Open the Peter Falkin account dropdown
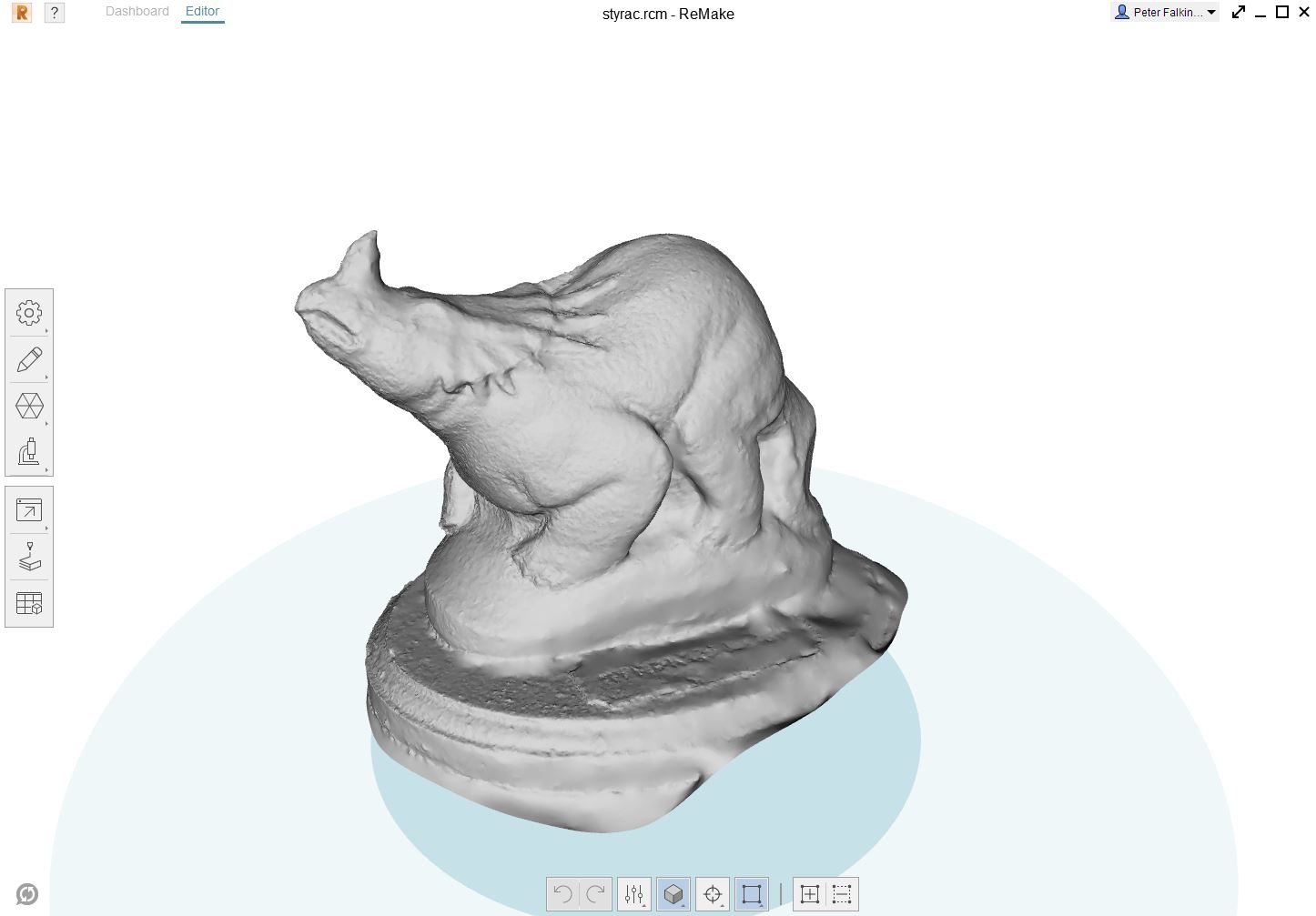This screenshot has width=1316, height=916. click(x=1165, y=12)
